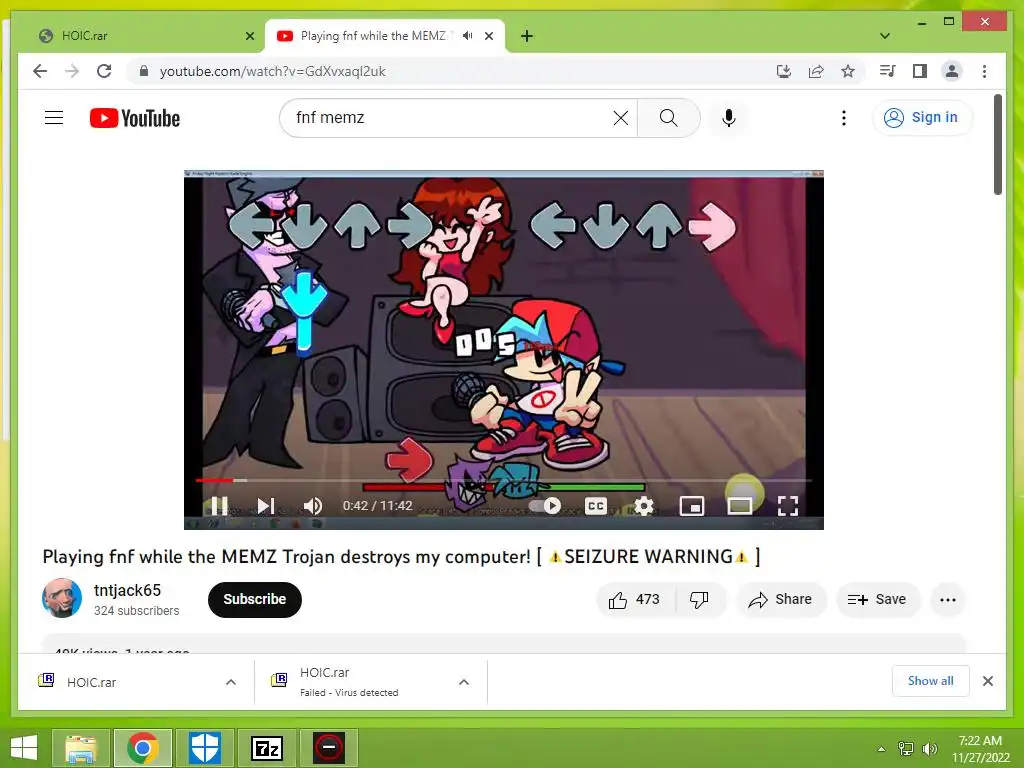
Task: Expand options for failed HOIC.rar download
Action: click(x=464, y=682)
